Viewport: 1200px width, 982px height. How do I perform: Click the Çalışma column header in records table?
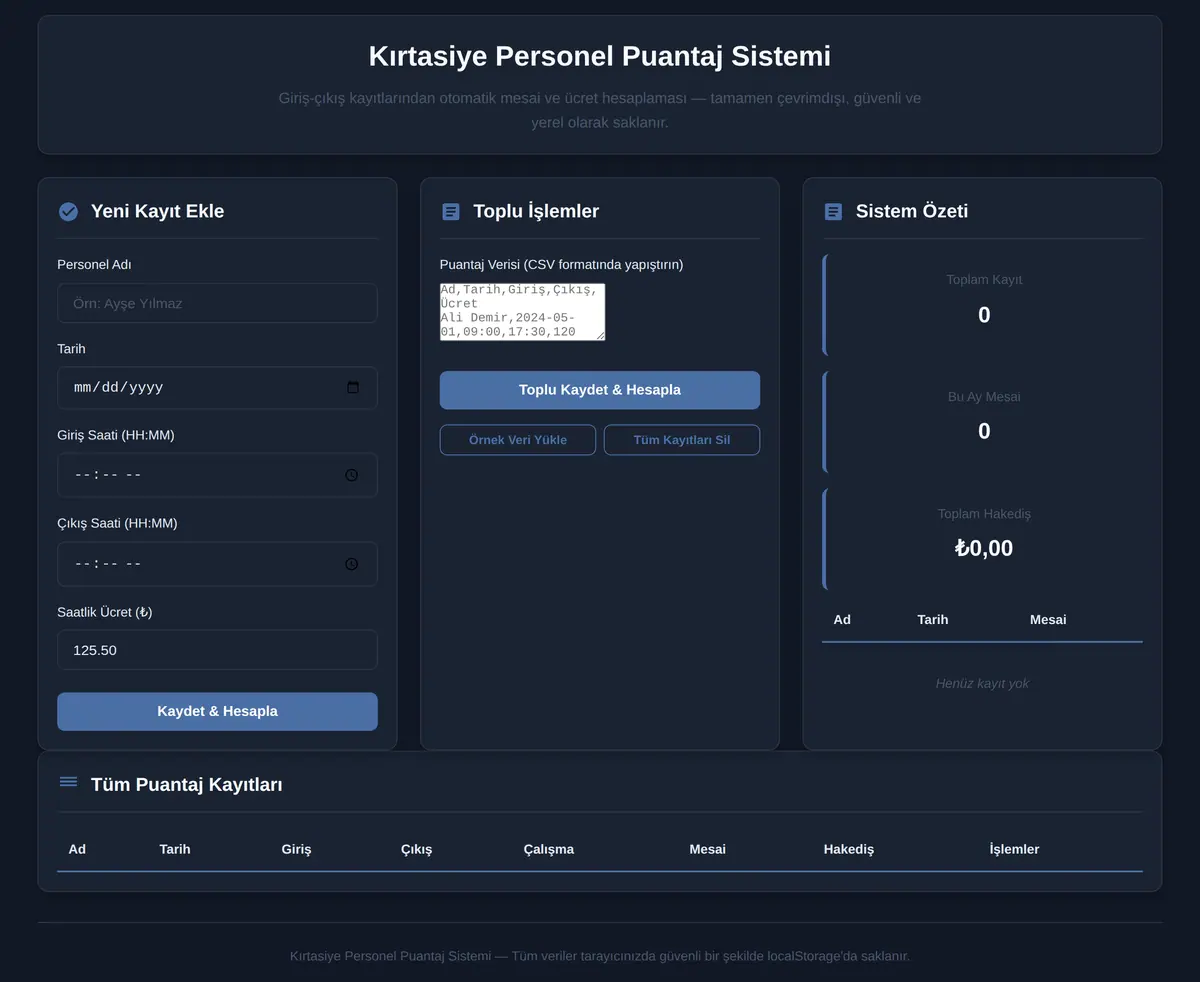[549, 849]
